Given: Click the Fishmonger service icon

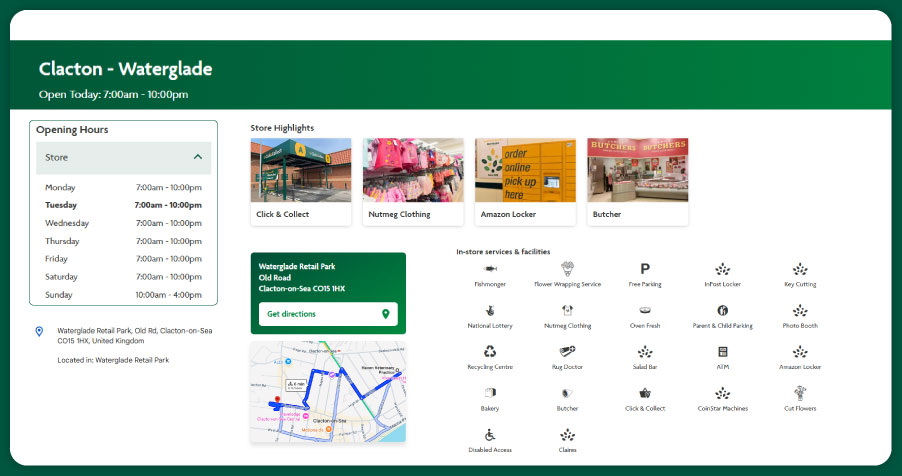Looking at the screenshot, I should click(490, 269).
